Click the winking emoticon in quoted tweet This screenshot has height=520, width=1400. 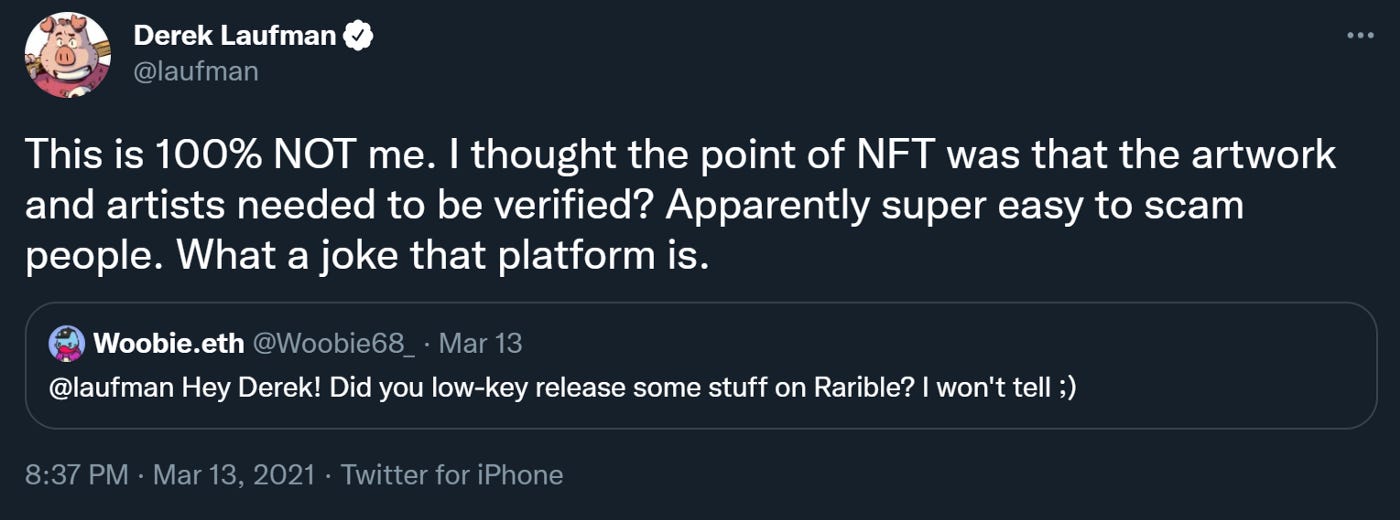pyautogui.click(x=1065, y=388)
